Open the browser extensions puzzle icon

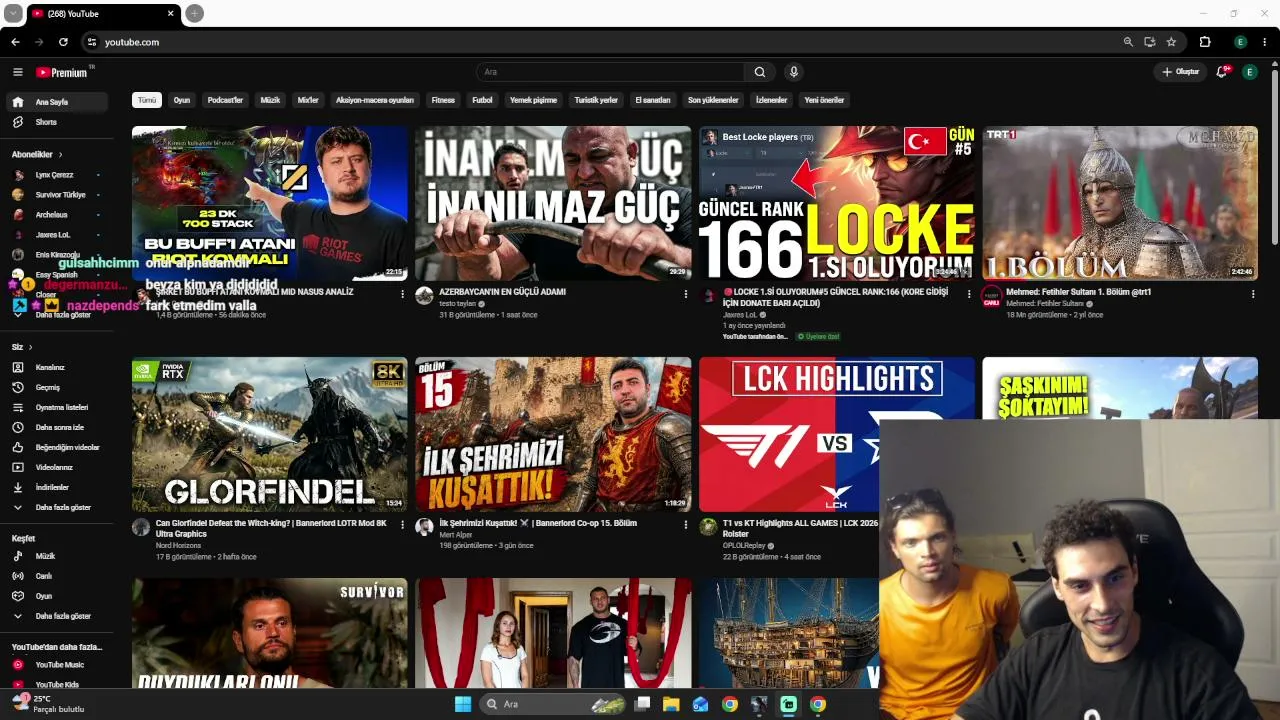point(1205,42)
